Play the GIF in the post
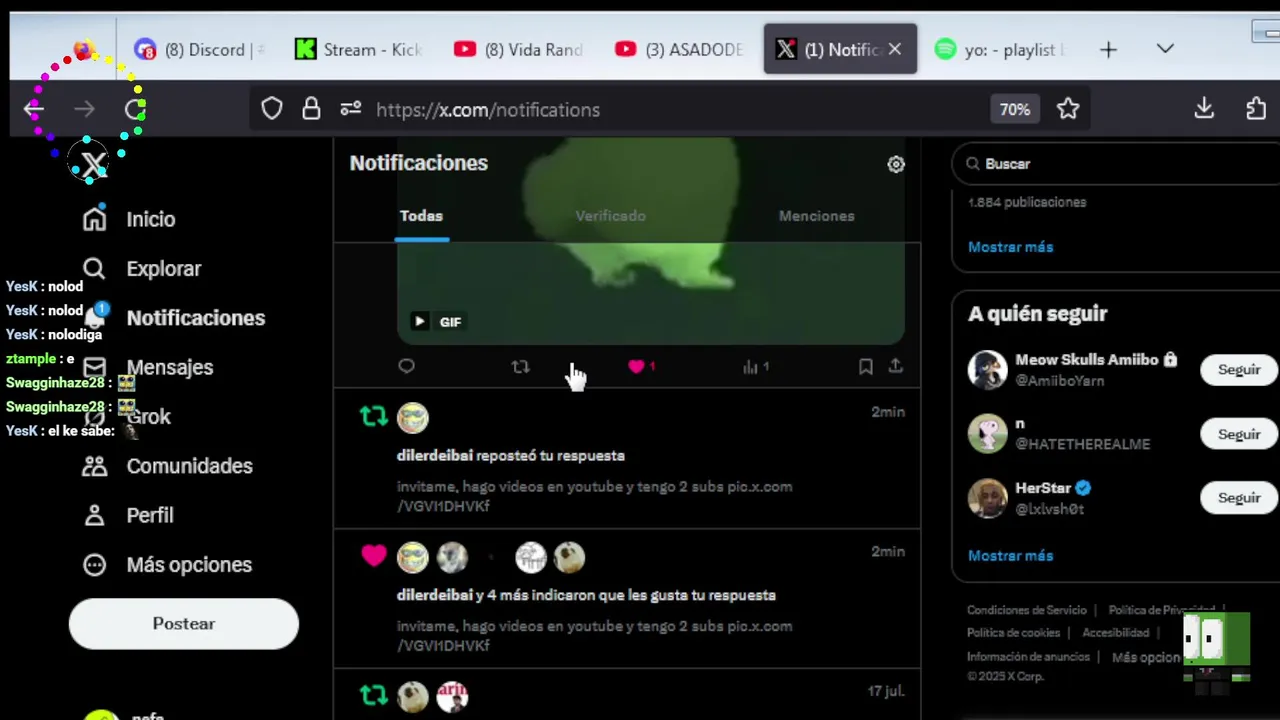 click(x=419, y=322)
